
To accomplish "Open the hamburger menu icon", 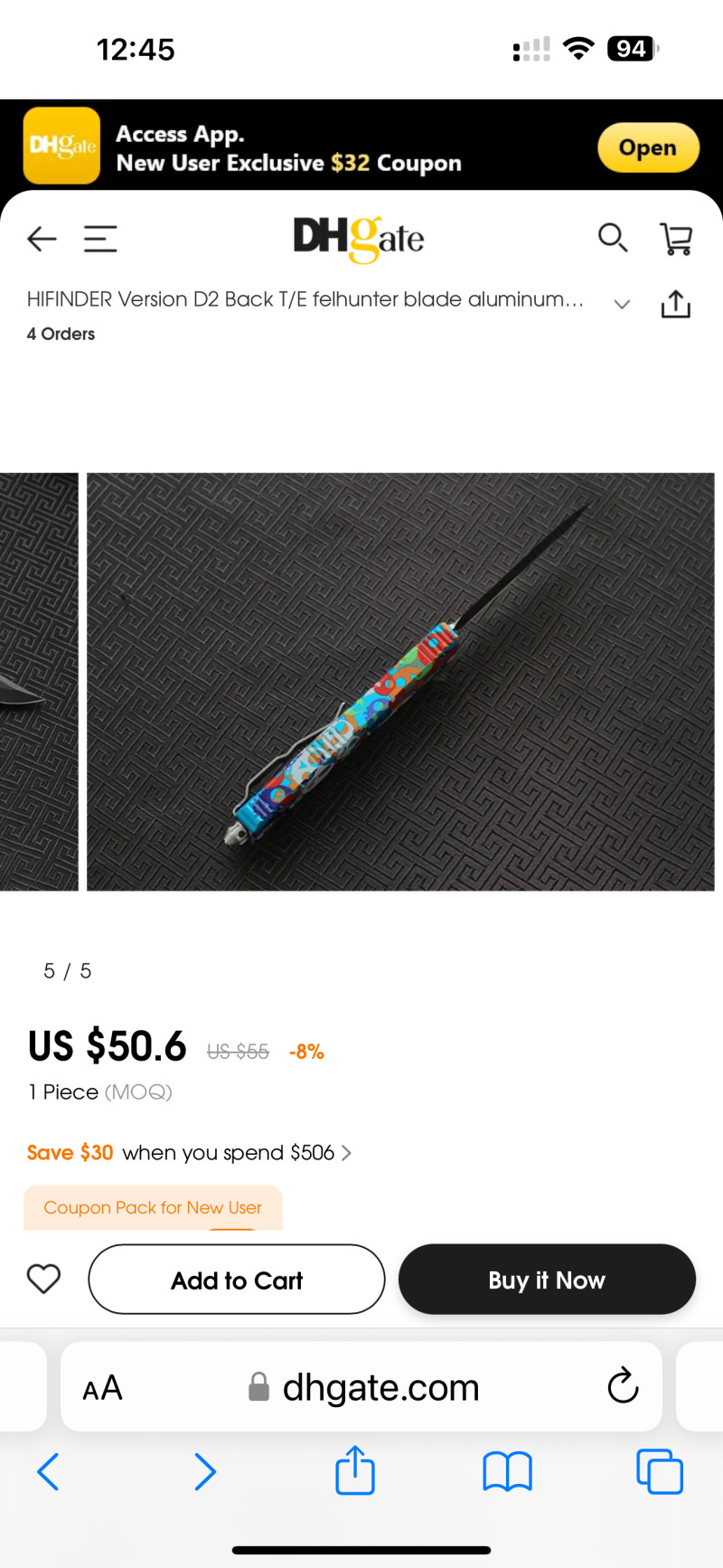I will pyautogui.click(x=100, y=239).
